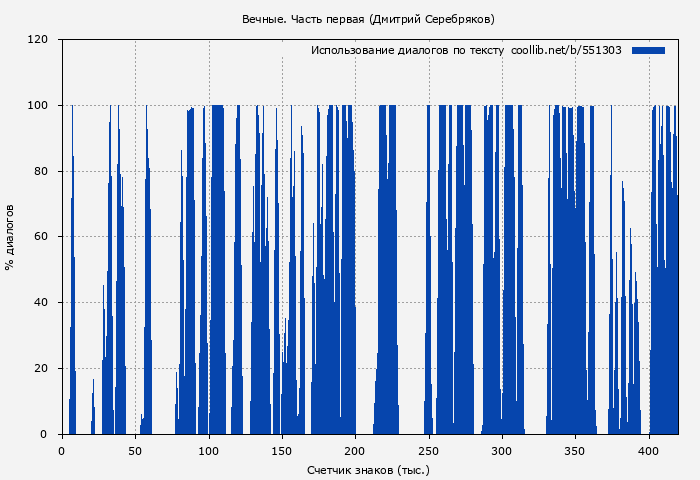Click the x-axis tick label 100
Image resolution: width=700 pixels, height=480 pixels.
point(208,451)
